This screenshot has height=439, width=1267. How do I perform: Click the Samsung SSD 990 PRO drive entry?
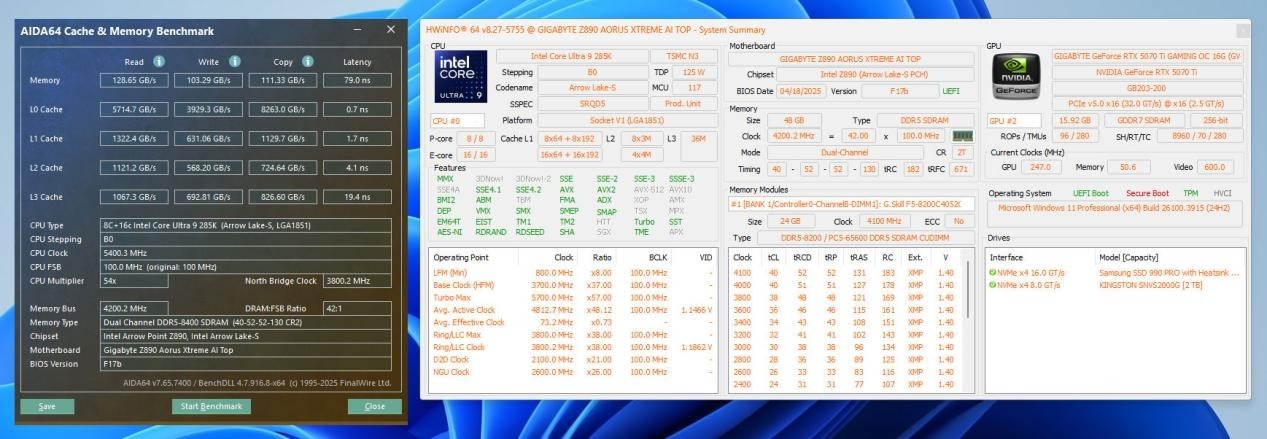click(x=1169, y=272)
